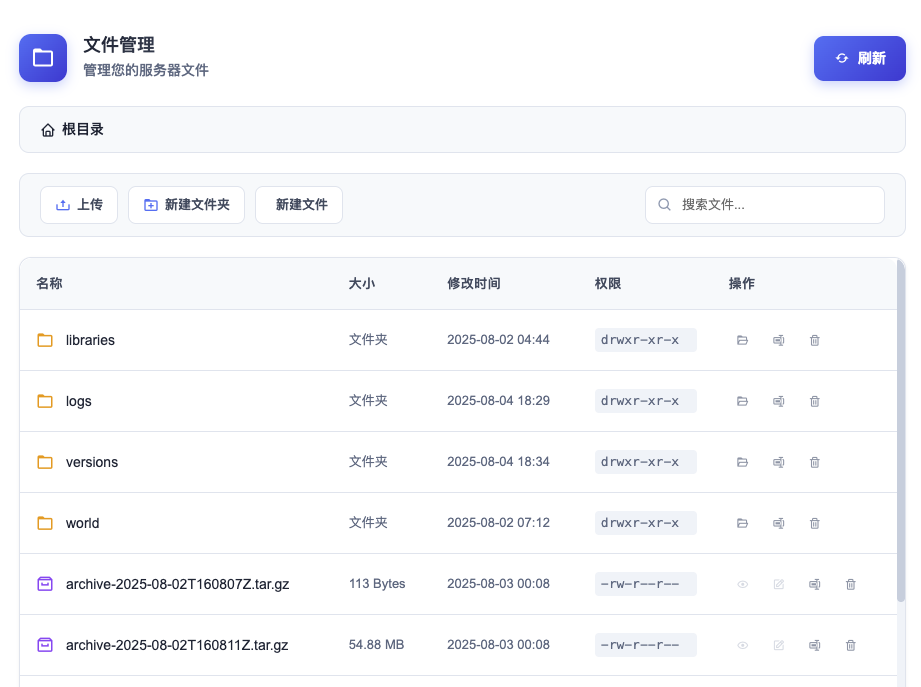Open the libraries folder via its open icon

coord(742,340)
